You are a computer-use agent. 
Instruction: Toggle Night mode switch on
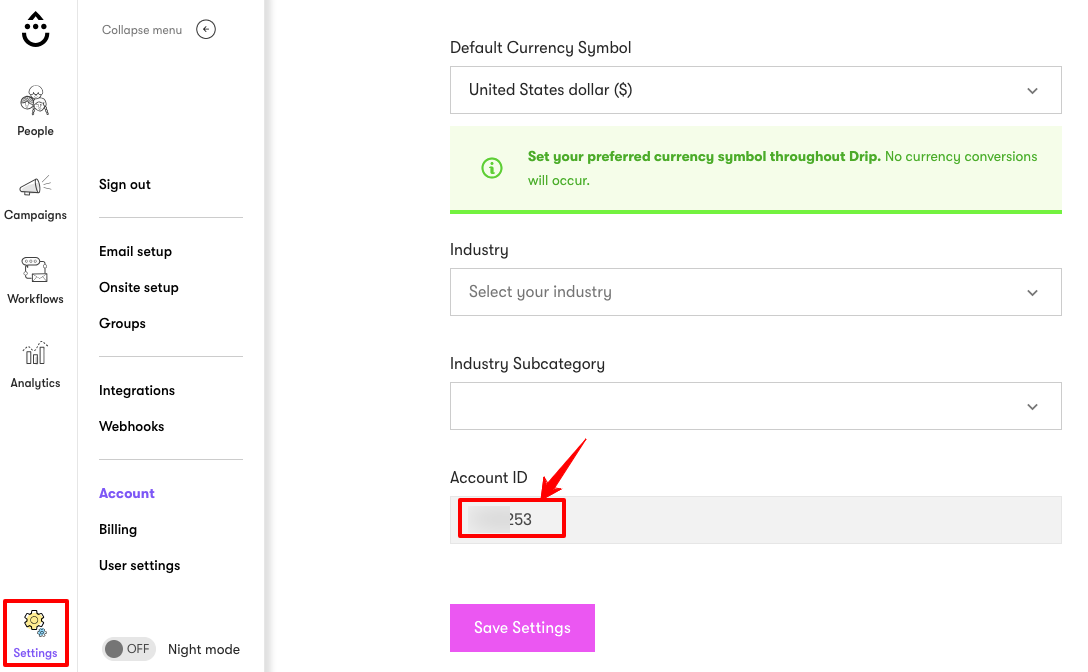127,649
